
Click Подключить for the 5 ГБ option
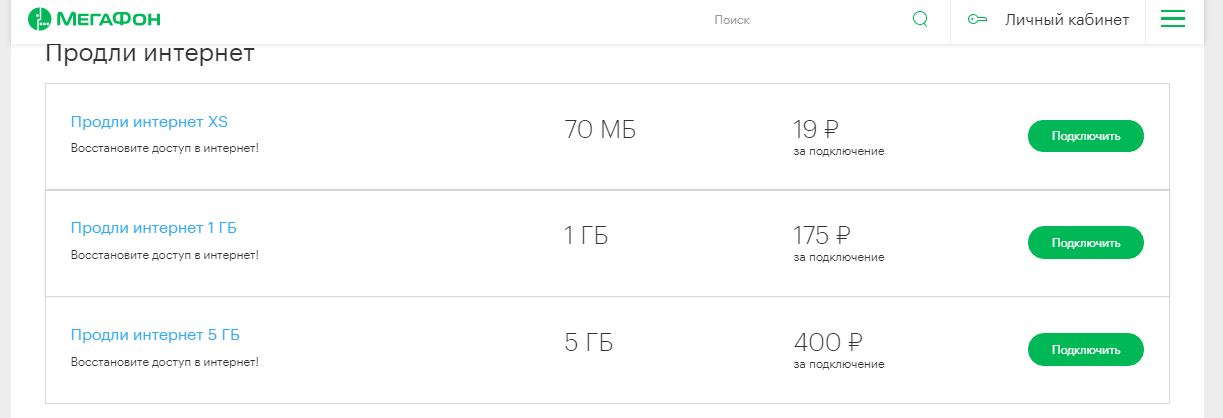1086,349
